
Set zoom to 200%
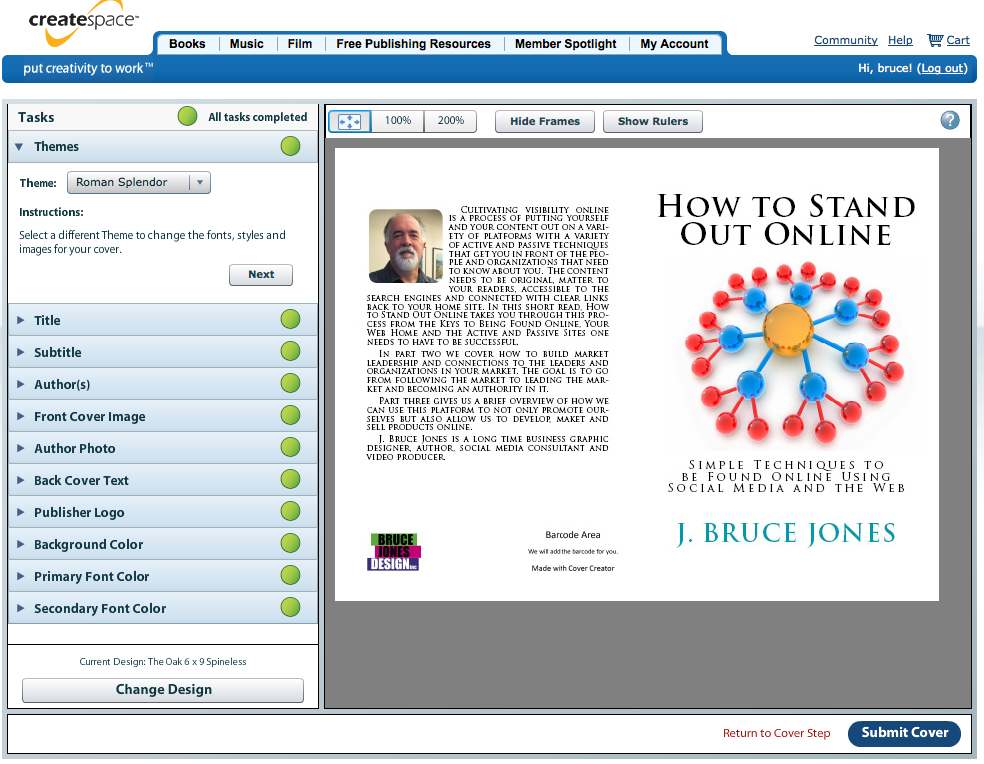coord(451,121)
